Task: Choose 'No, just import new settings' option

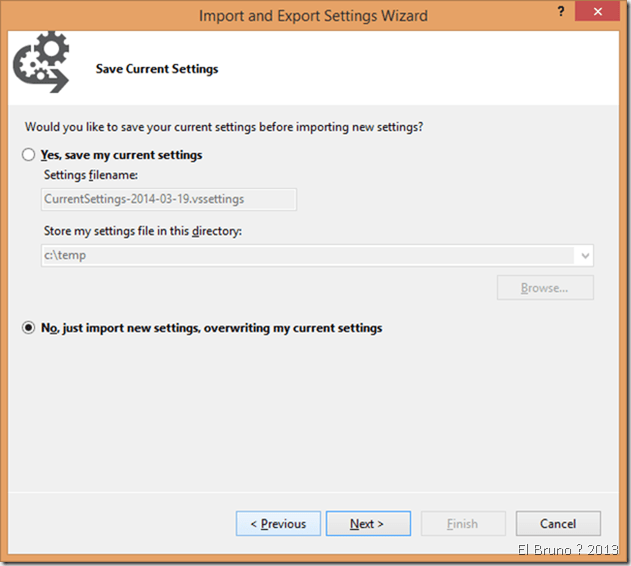Action: coord(29,328)
